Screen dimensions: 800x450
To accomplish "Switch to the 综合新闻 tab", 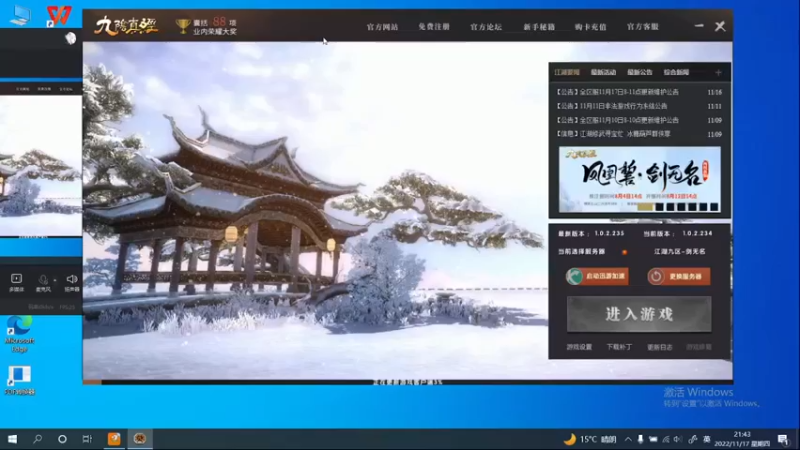I will click(676, 72).
